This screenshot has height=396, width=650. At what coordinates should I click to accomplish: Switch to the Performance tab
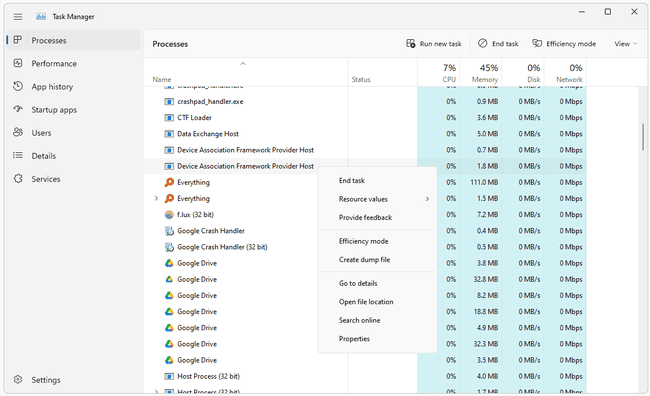73,63
